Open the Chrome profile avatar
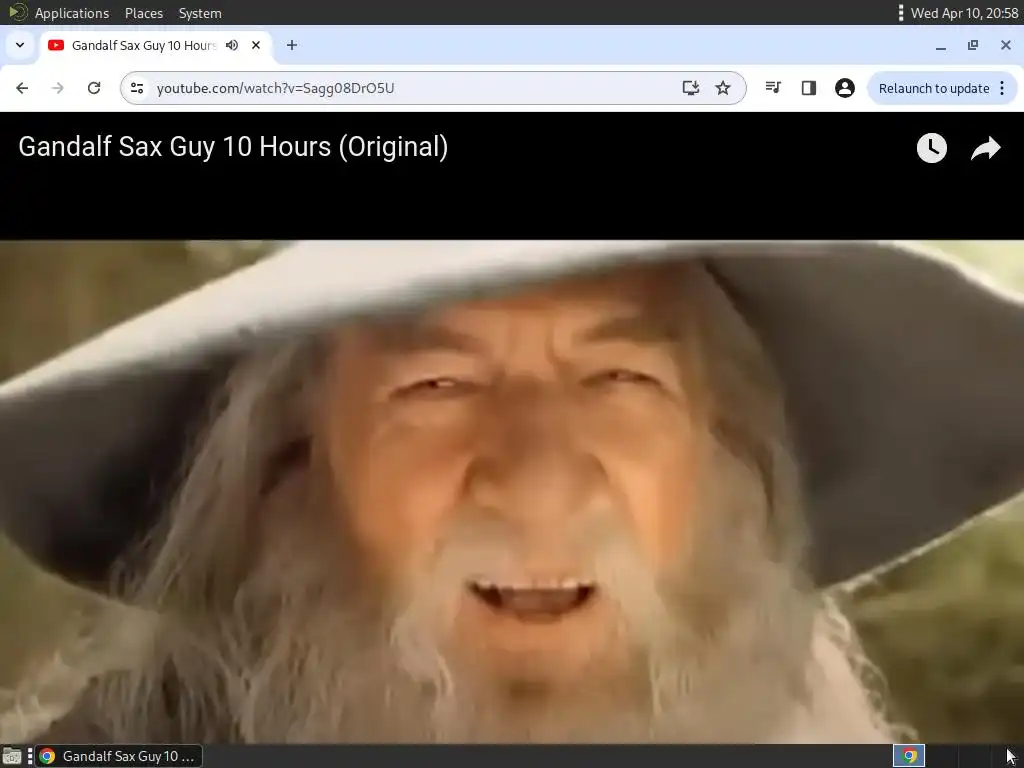The image size is (1024, 768). point(844,88)
